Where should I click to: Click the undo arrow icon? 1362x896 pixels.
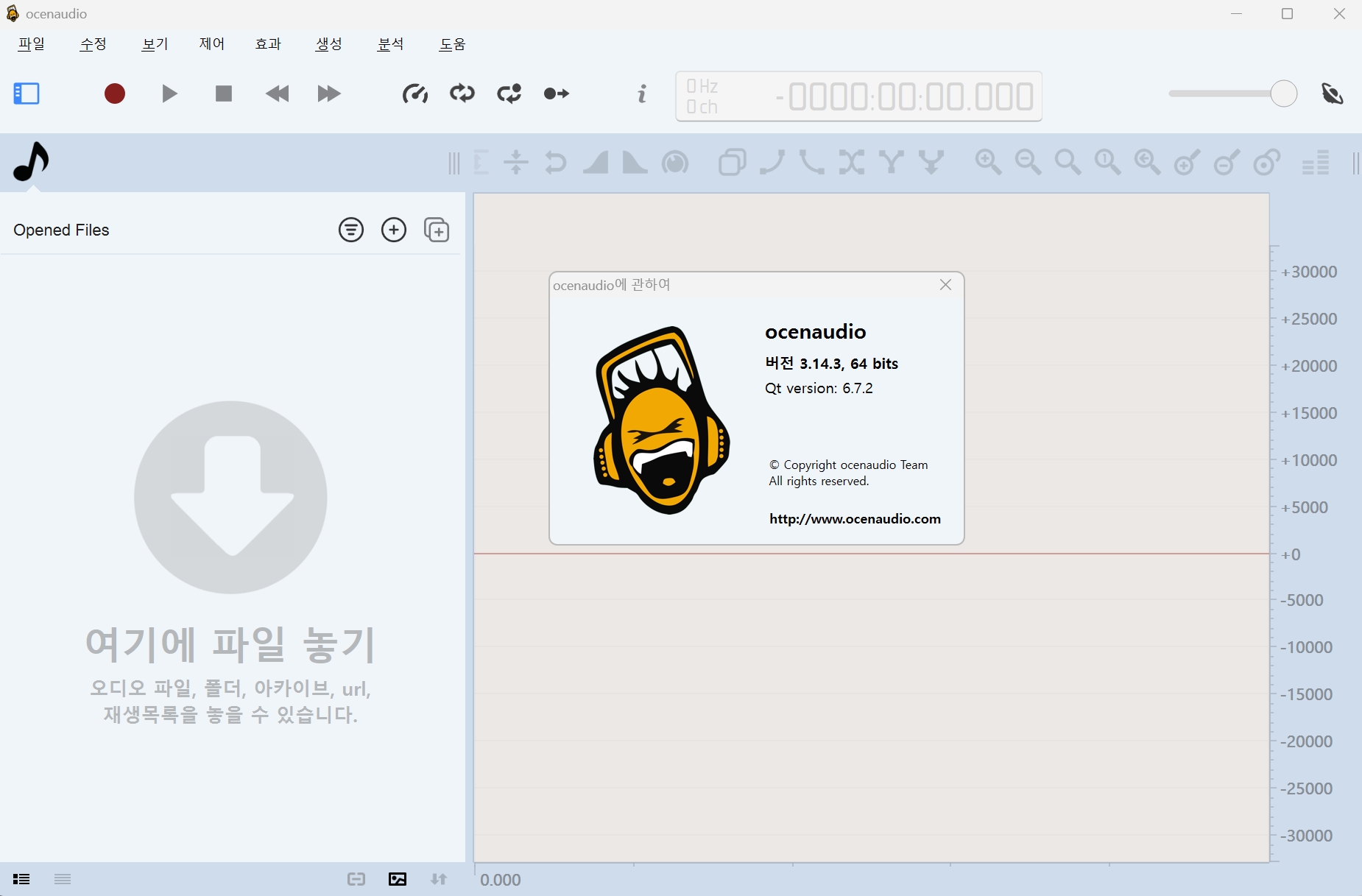tap(556, 162)
